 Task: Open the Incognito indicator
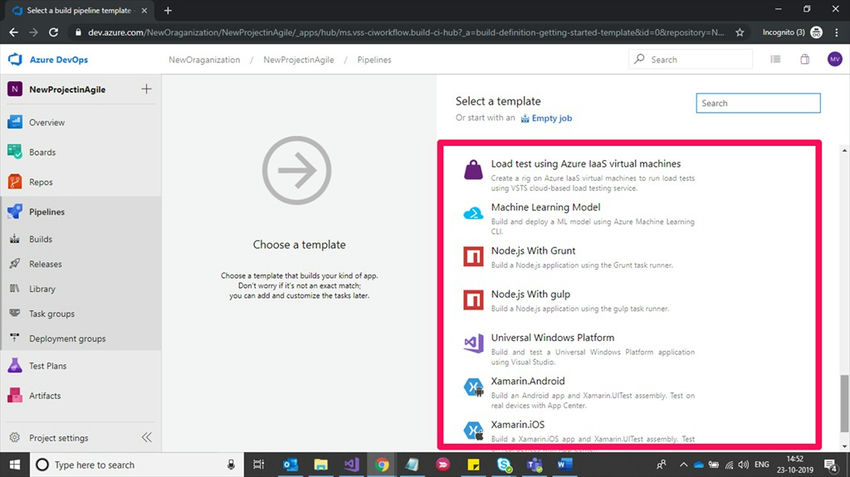pyautogui.click(x=792, y=33)
